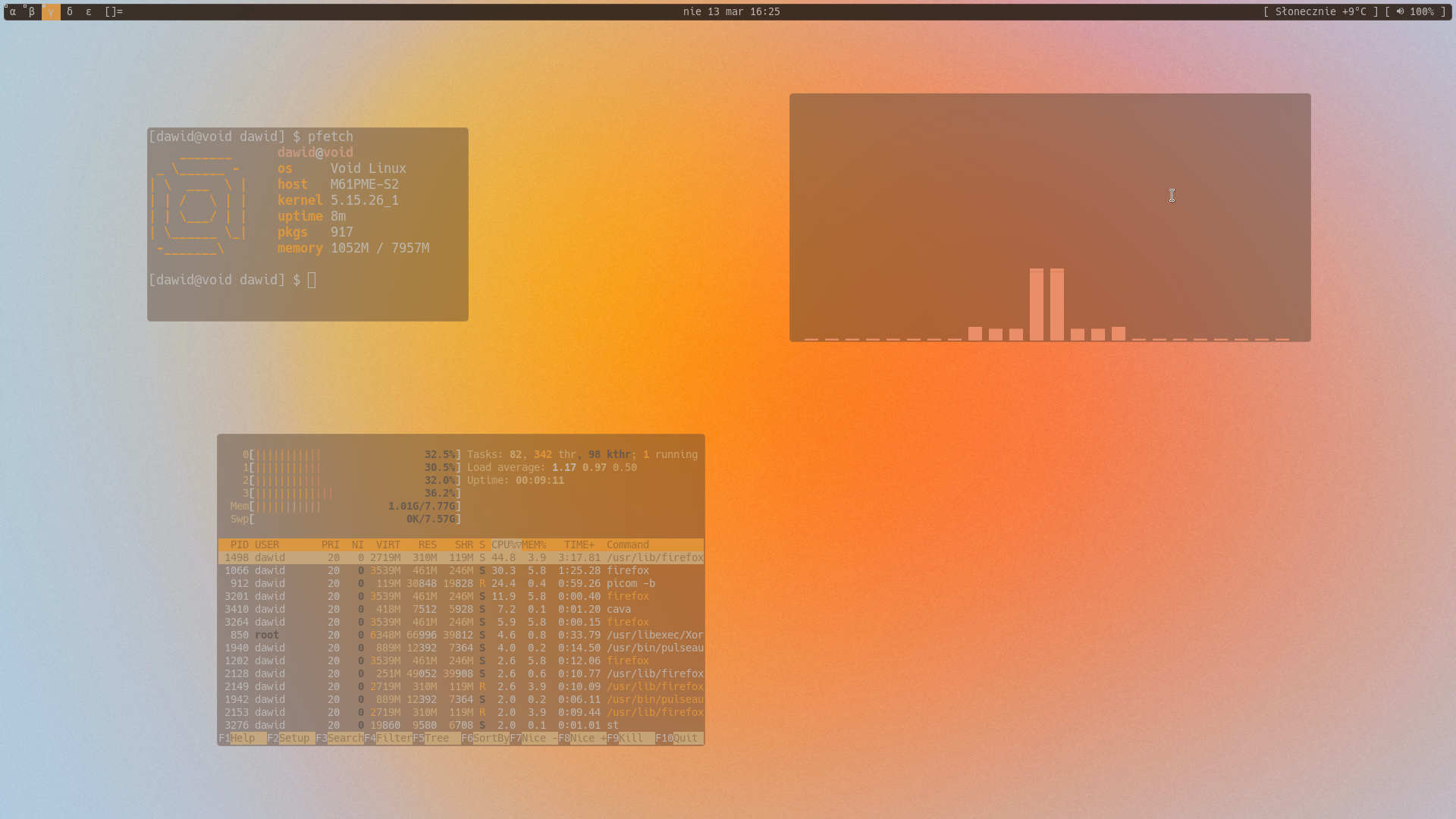Click the pkgs 917 line in pfetch

(315, 232)
